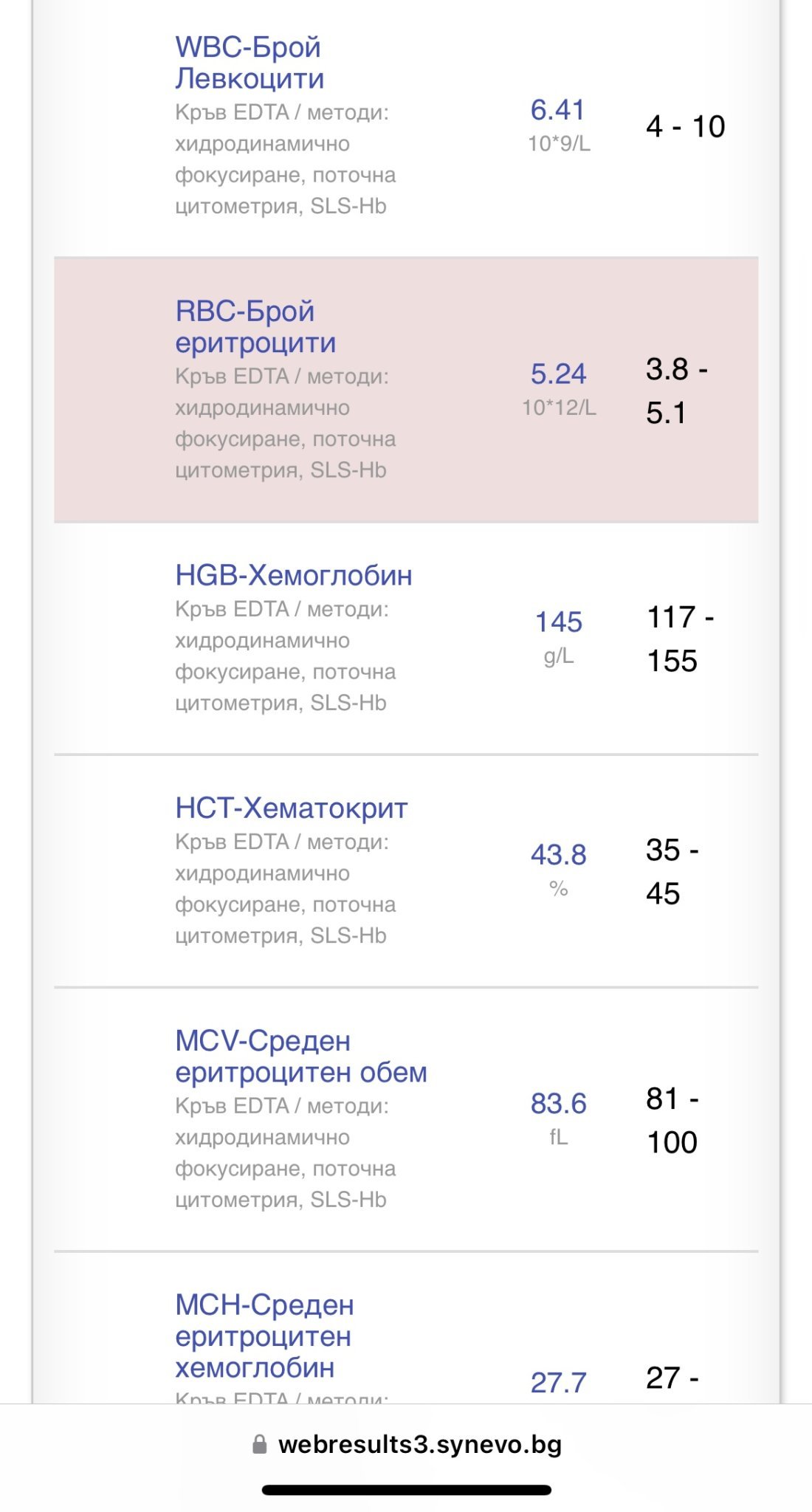Click the WBC result value 6.41
The image size is (812, 1512).
coord(558,110)
